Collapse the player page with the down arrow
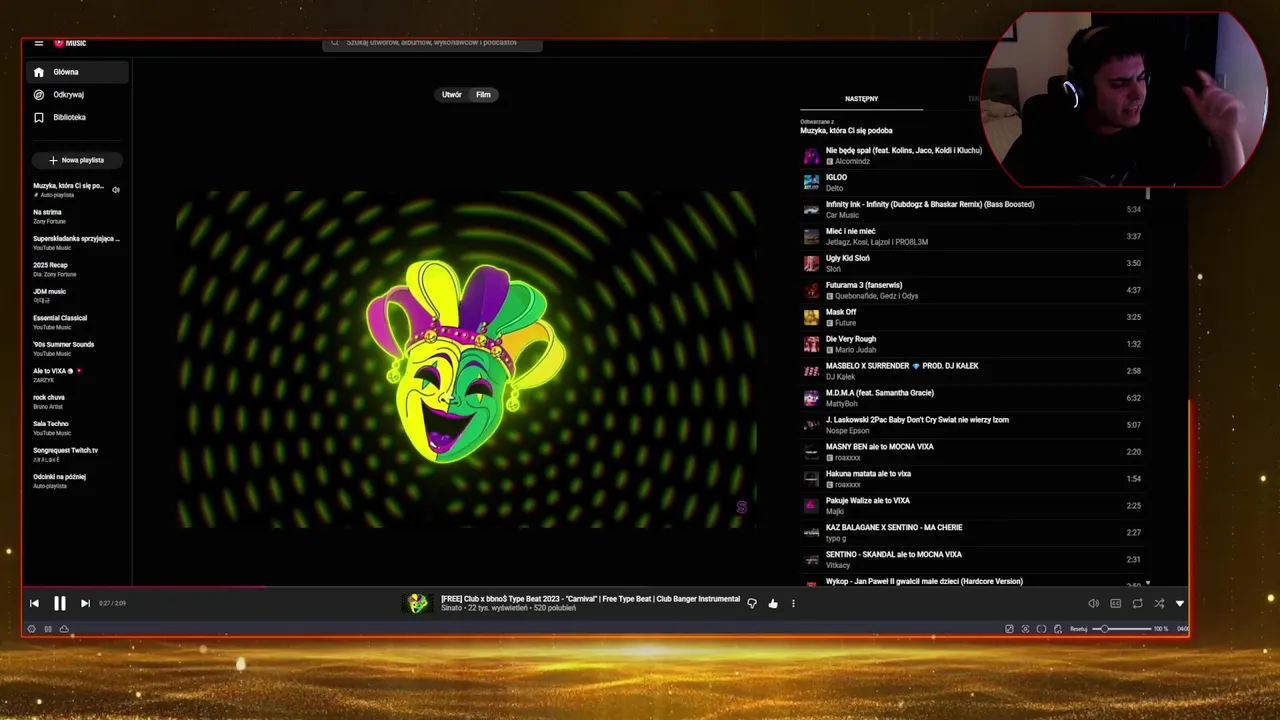Viewport: 1280px width, 720px height. [x=1180, y=603]
